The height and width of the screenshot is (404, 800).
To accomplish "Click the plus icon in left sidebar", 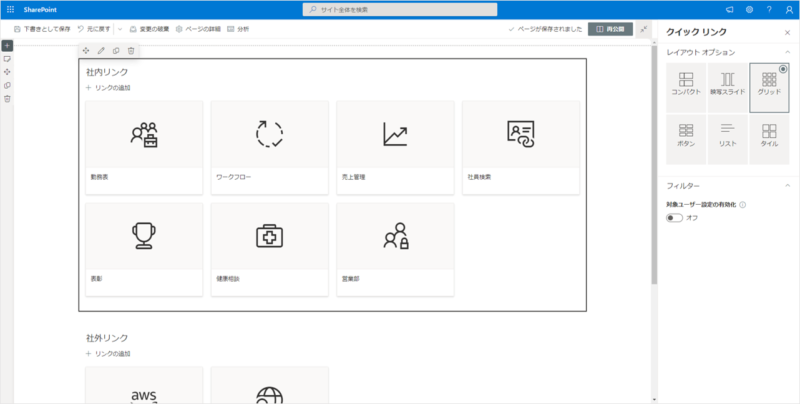I will 7,46.
